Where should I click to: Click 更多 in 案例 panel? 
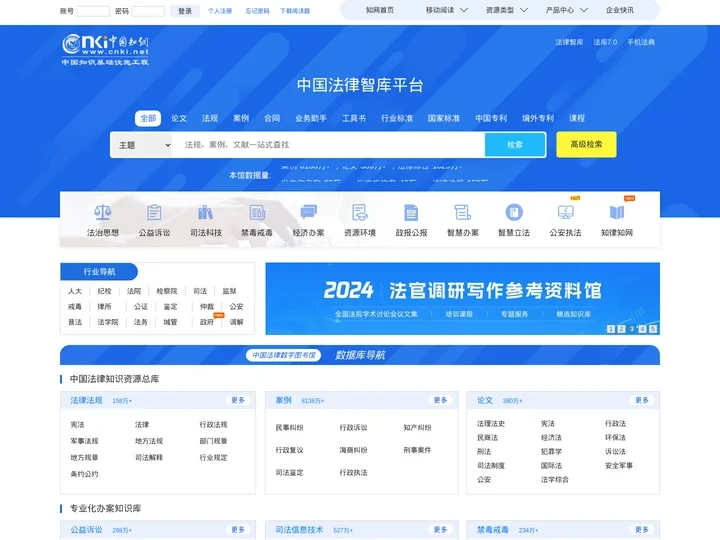point(440,400)
